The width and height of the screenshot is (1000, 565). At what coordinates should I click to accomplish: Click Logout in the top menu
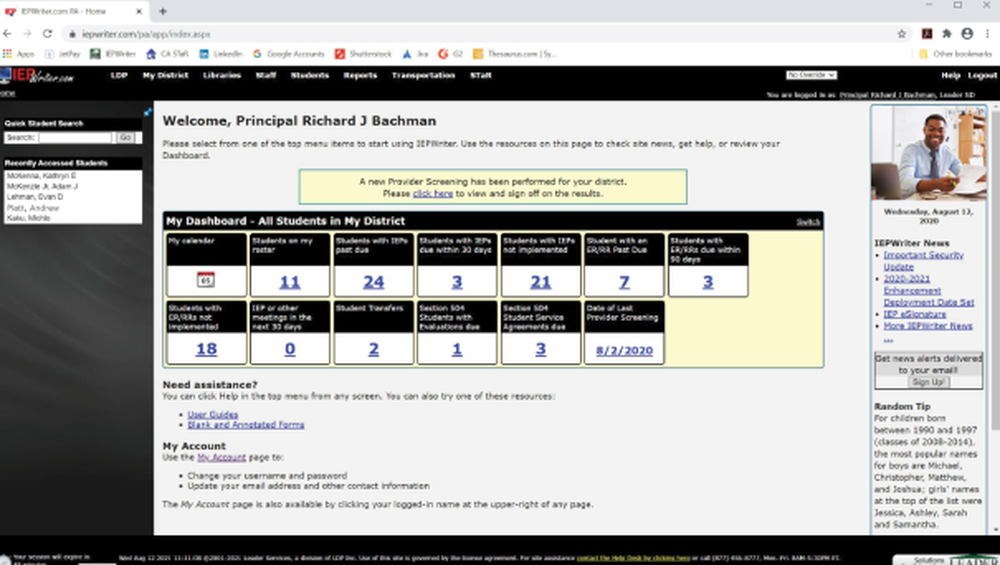click(982, 75)
